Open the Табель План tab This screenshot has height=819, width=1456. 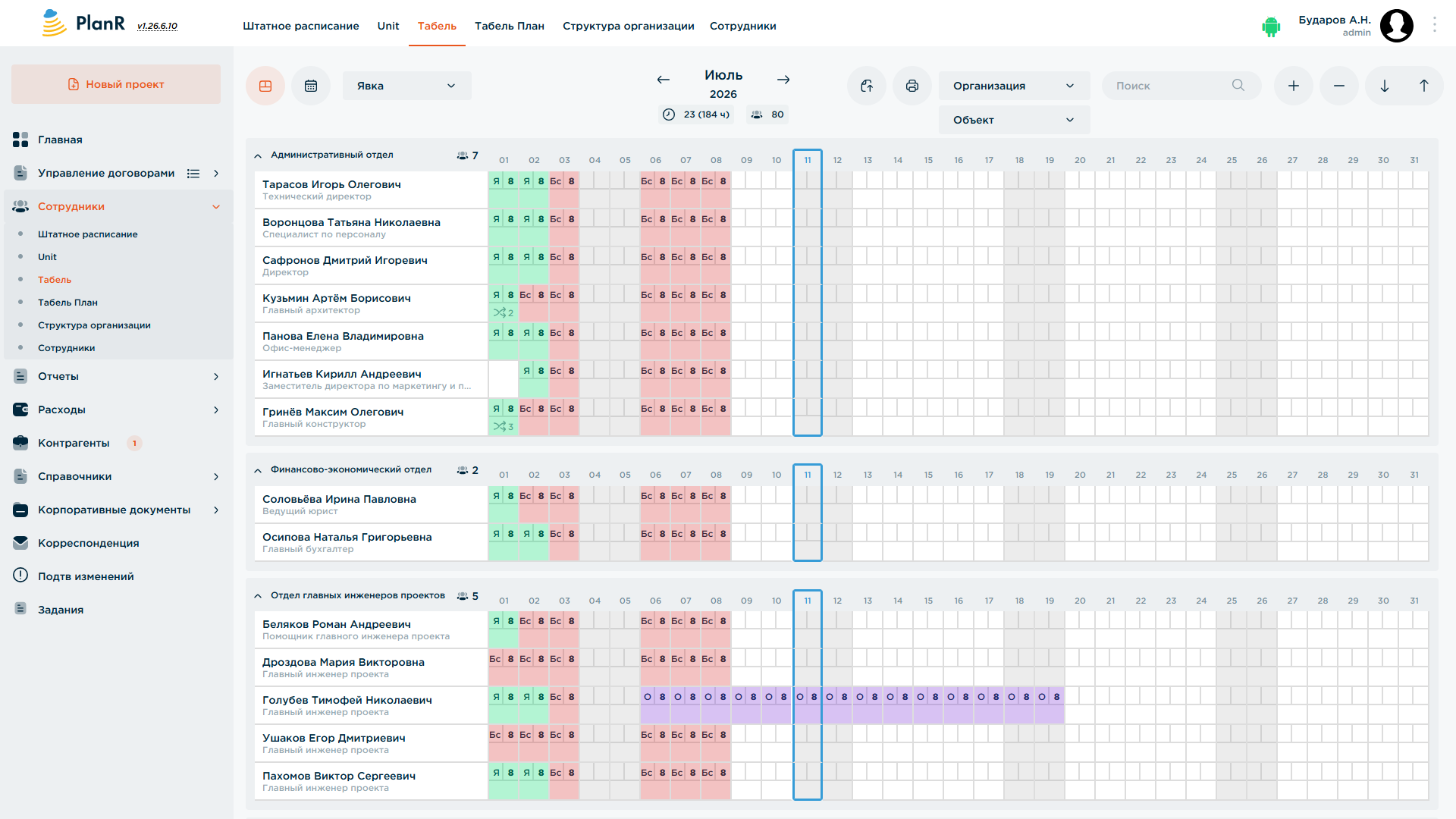(x=510, y=26)
